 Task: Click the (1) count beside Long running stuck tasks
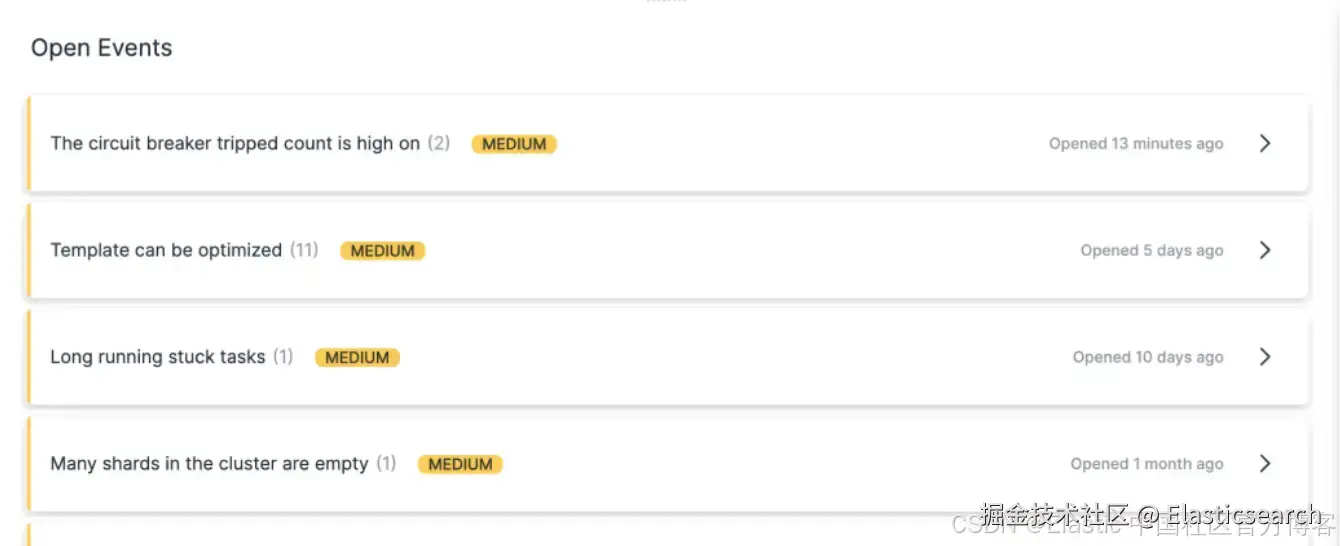pyautogui.click(x=283, y=357)
